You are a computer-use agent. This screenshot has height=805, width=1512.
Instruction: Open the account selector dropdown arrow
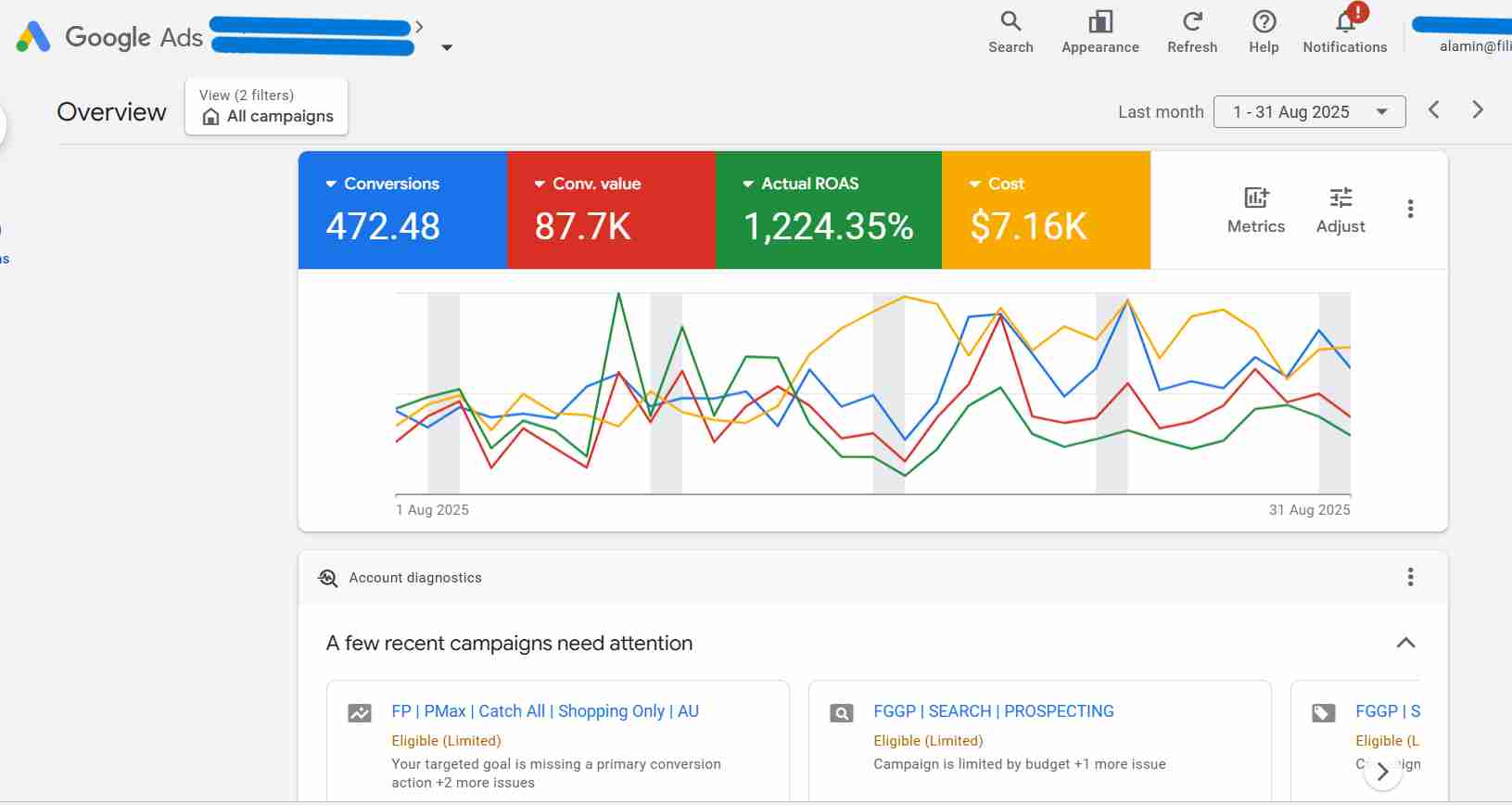(x=447, y=47)
